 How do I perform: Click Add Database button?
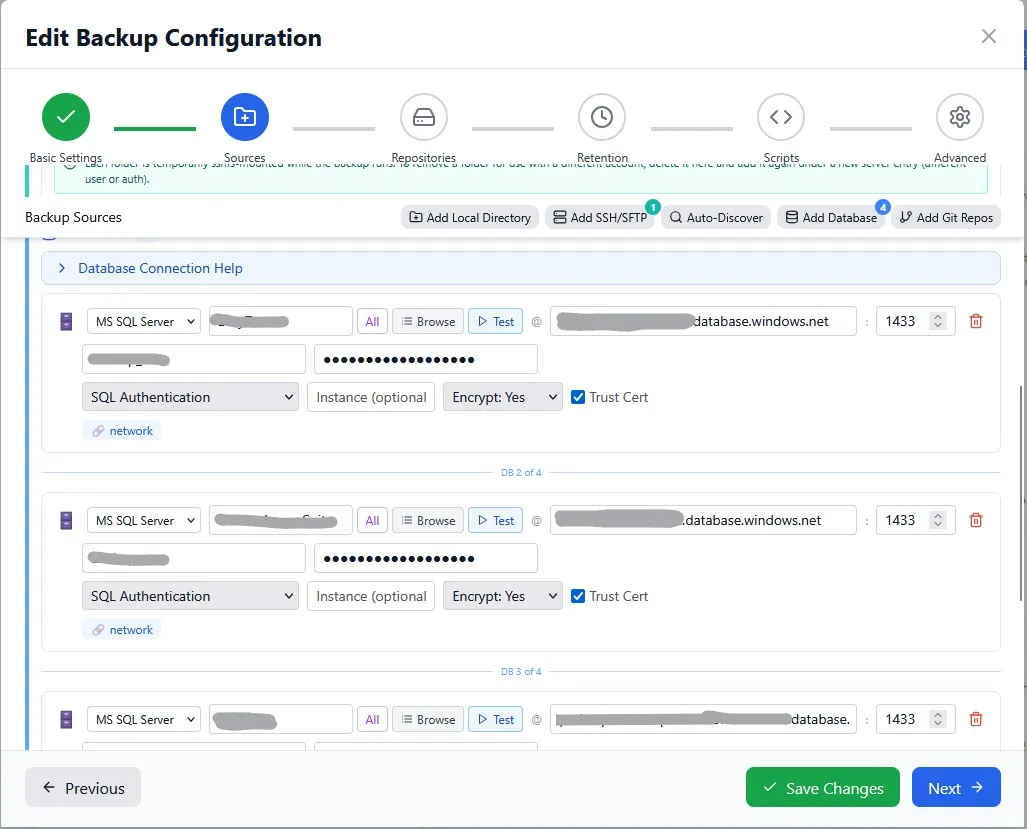(x=831, y=217)
